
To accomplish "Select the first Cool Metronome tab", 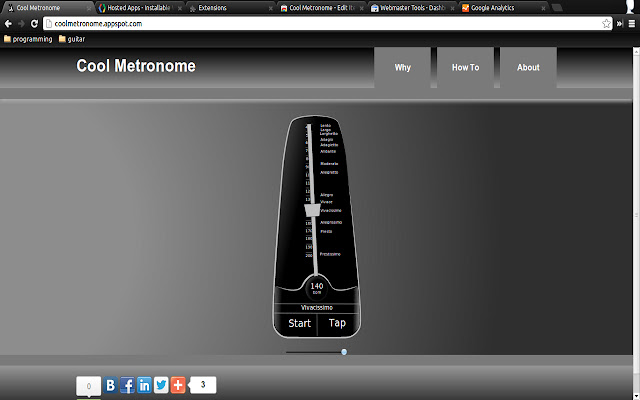I will pos(48,8).
